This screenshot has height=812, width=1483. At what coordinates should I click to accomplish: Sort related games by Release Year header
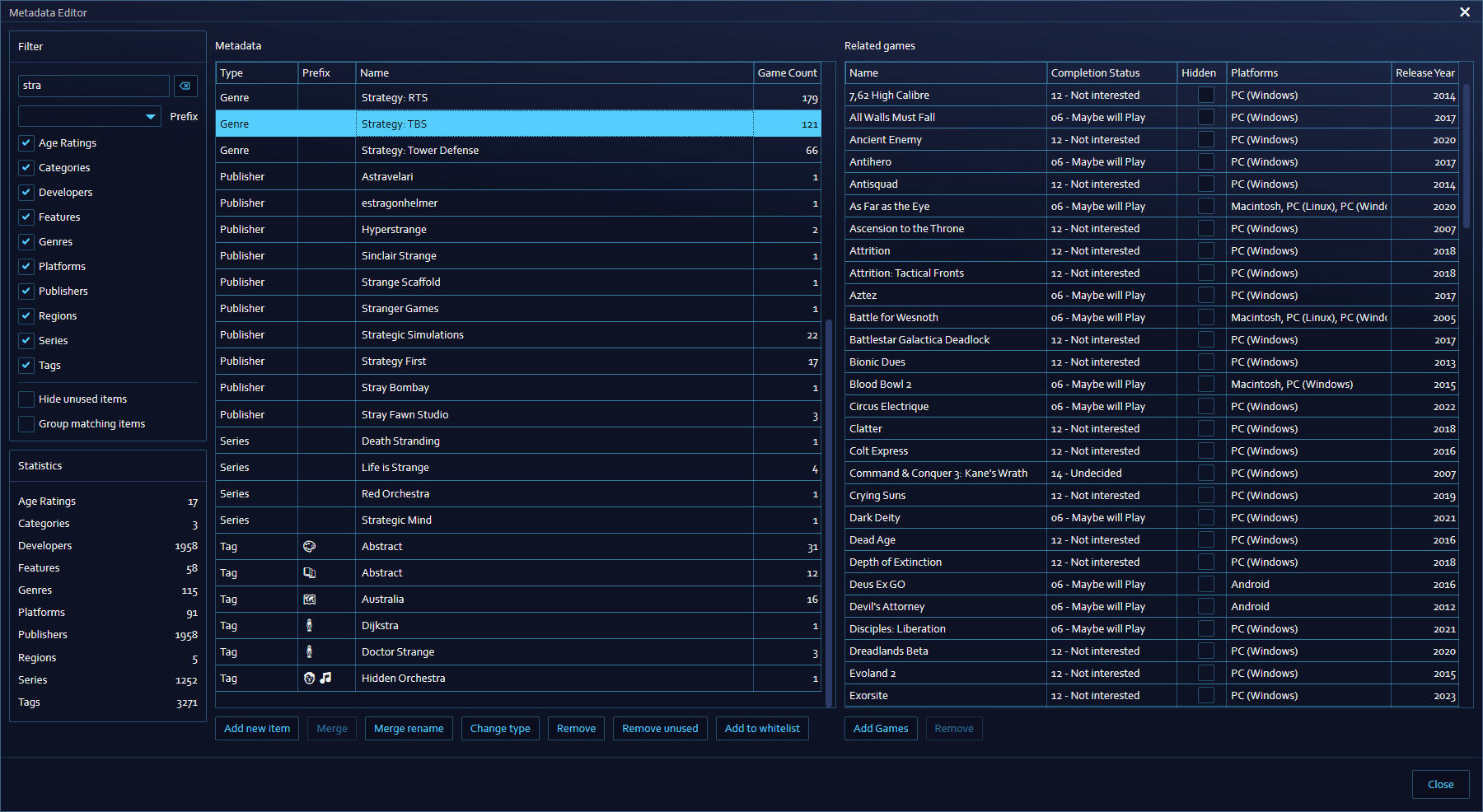[1425, 73]
